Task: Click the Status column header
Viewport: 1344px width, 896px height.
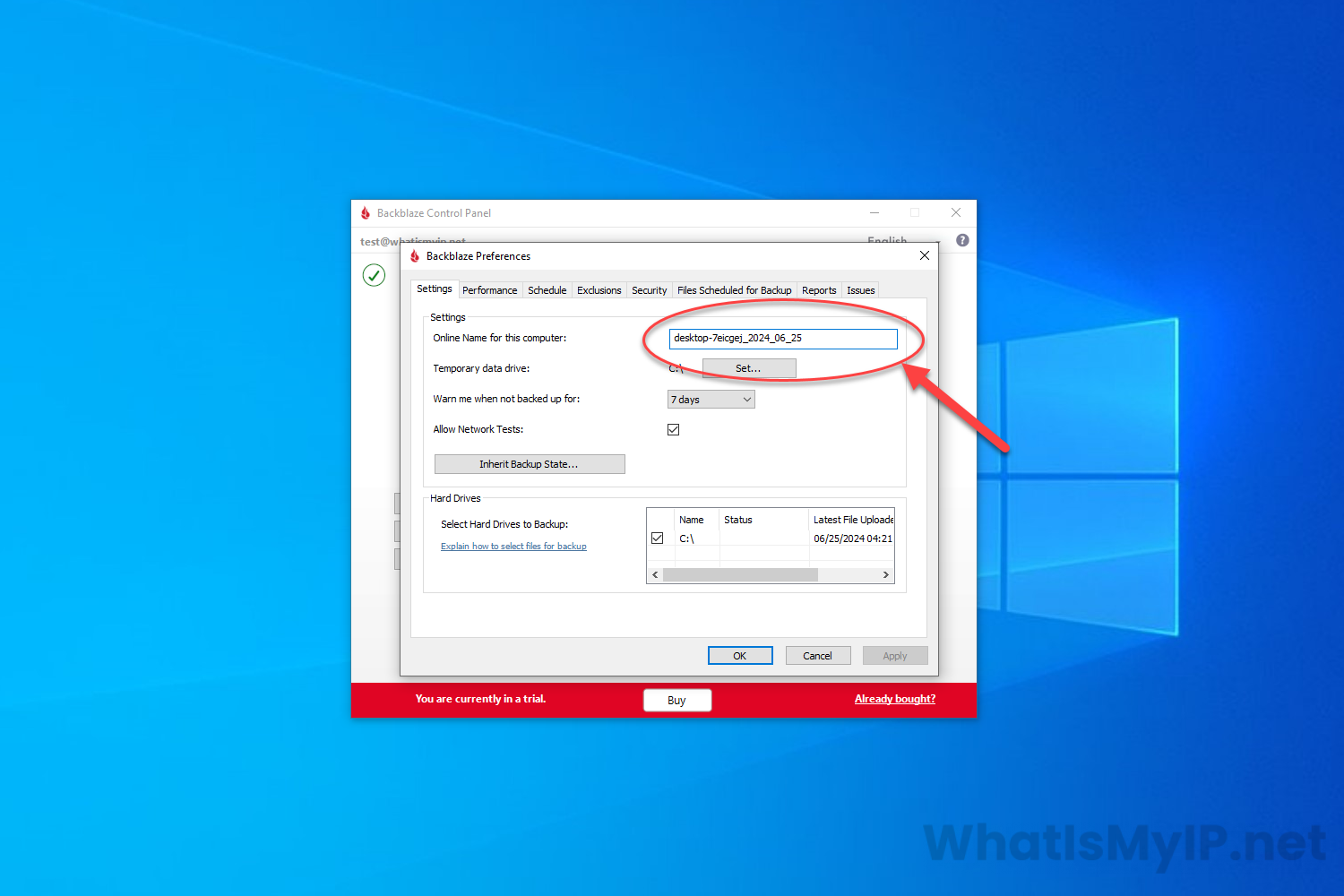Action: click(x=764, y=520)
